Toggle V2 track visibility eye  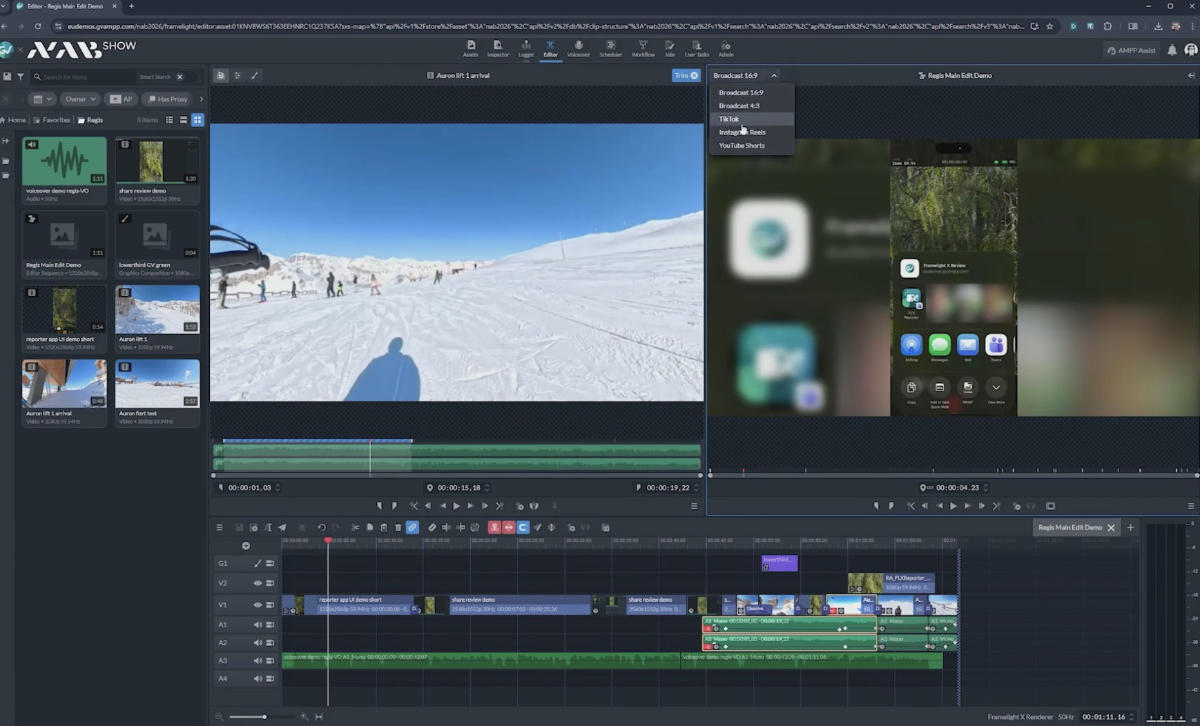pyautogui.click(x=257, y=583)
